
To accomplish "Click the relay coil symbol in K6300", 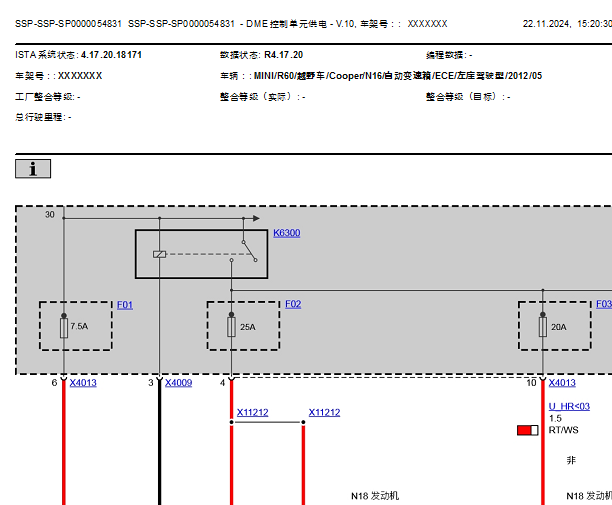I will click(160, 254).
